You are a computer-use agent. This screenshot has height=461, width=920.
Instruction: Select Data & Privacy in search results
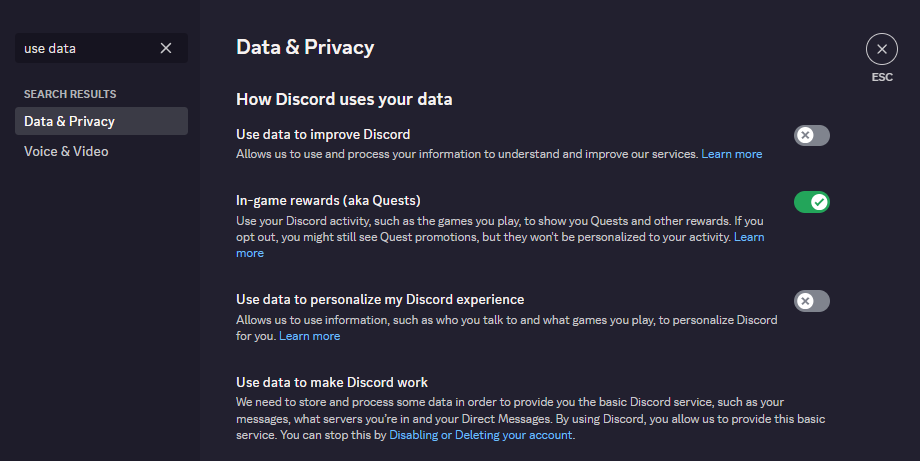point(102,121)
